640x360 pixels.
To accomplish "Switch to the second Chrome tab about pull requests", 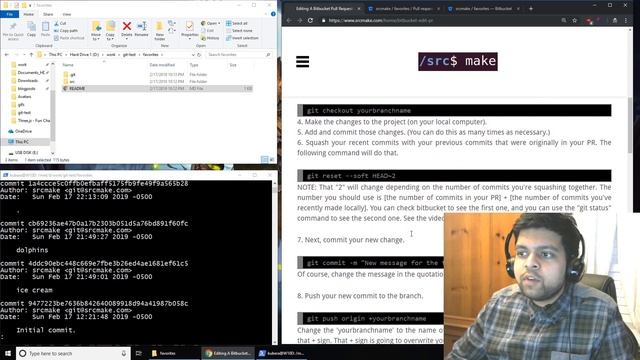I will click(x=403, y=8).
